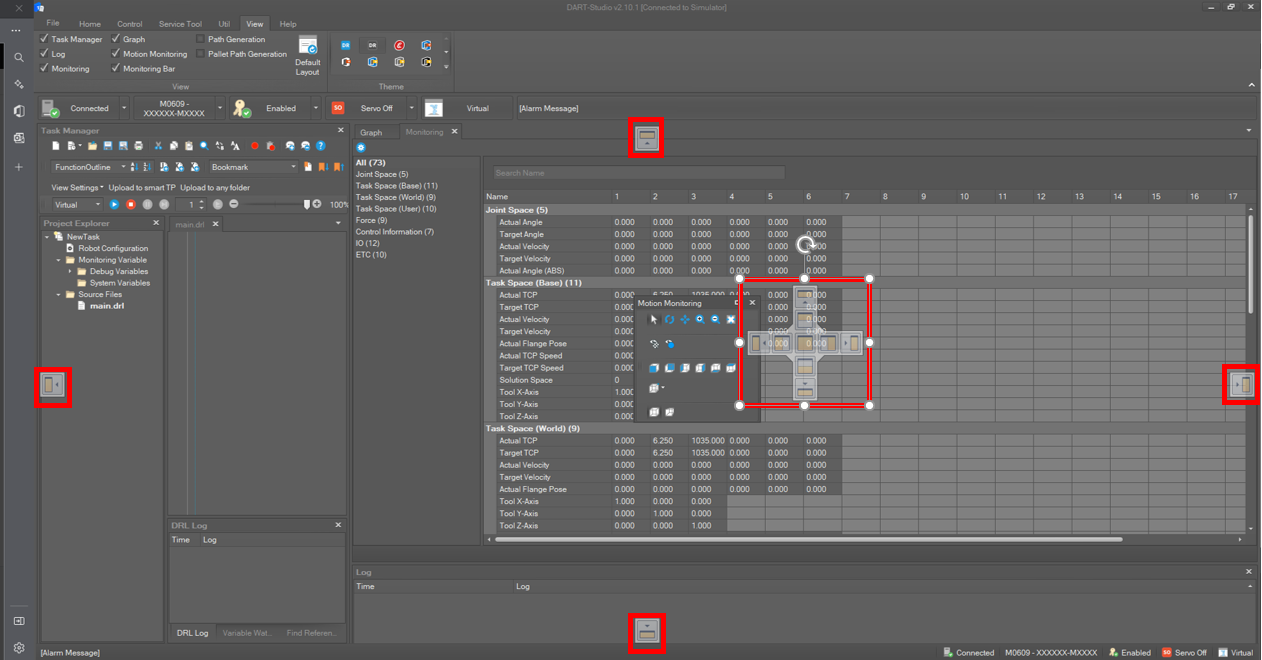Click the scissors cut icon in Task Manager
This screenshot has width=1262, height=660.
point(157,146)
